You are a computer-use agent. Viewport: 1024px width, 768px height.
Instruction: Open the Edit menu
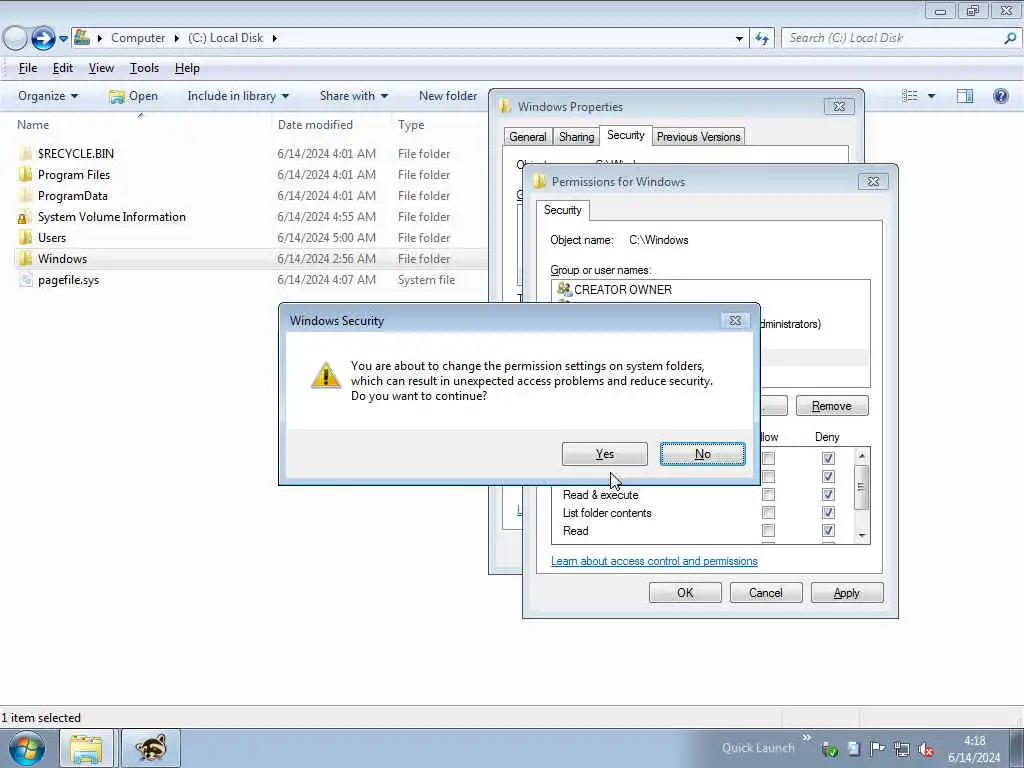(63, 68)
